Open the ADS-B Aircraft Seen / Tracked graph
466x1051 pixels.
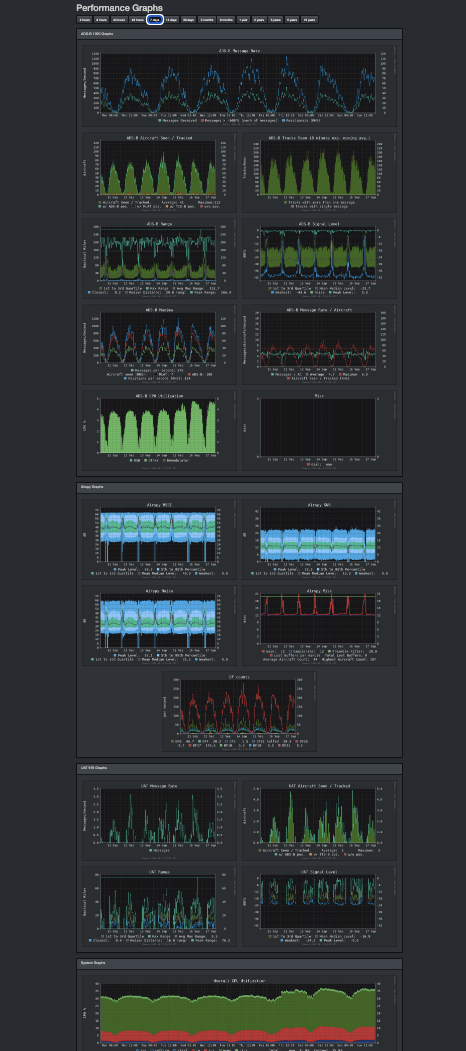160,172
